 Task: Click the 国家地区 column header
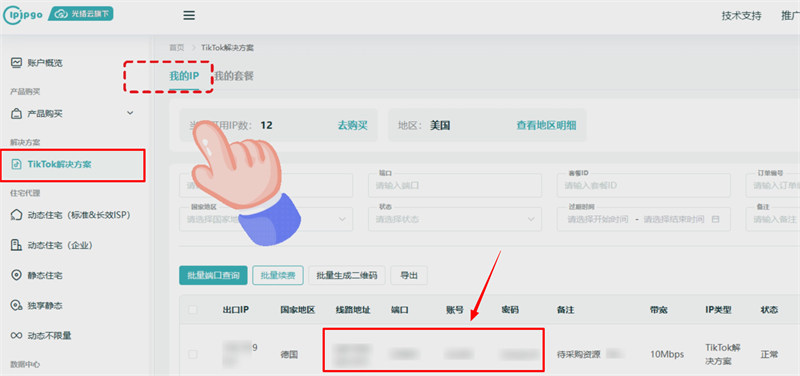(297, 310)
